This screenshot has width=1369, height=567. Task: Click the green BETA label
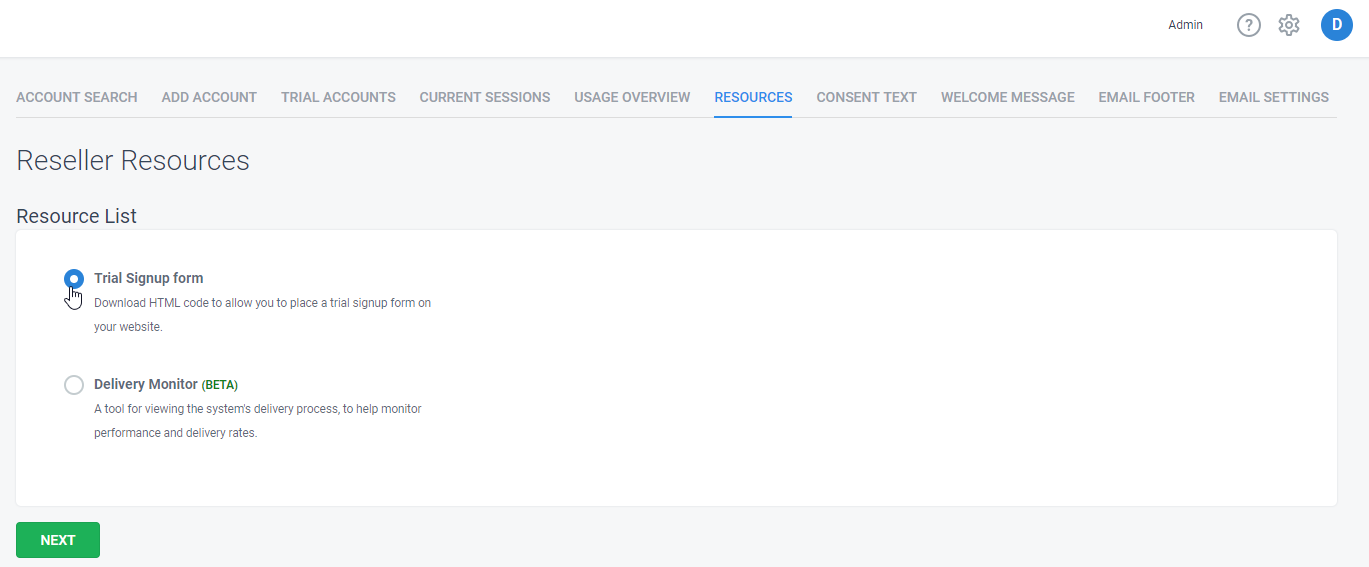[220, 385]
